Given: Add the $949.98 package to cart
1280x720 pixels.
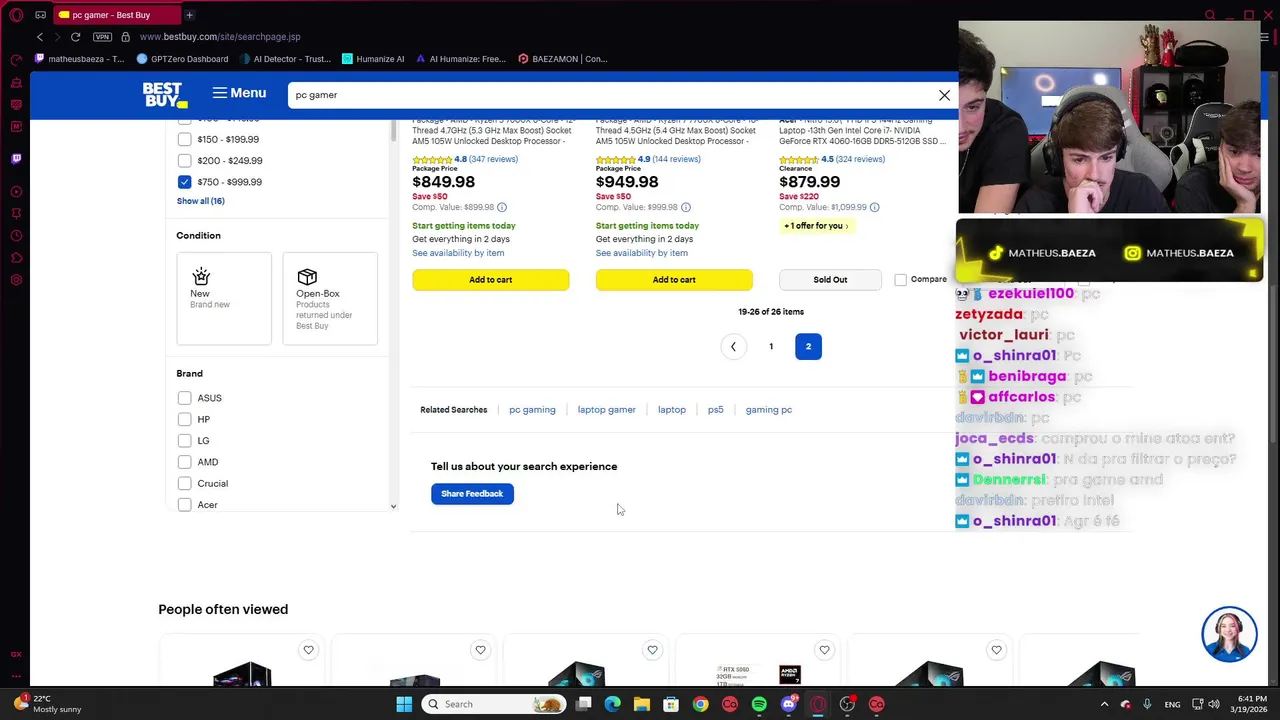Looking at the screenshot, I should click(x=674, y=280).
